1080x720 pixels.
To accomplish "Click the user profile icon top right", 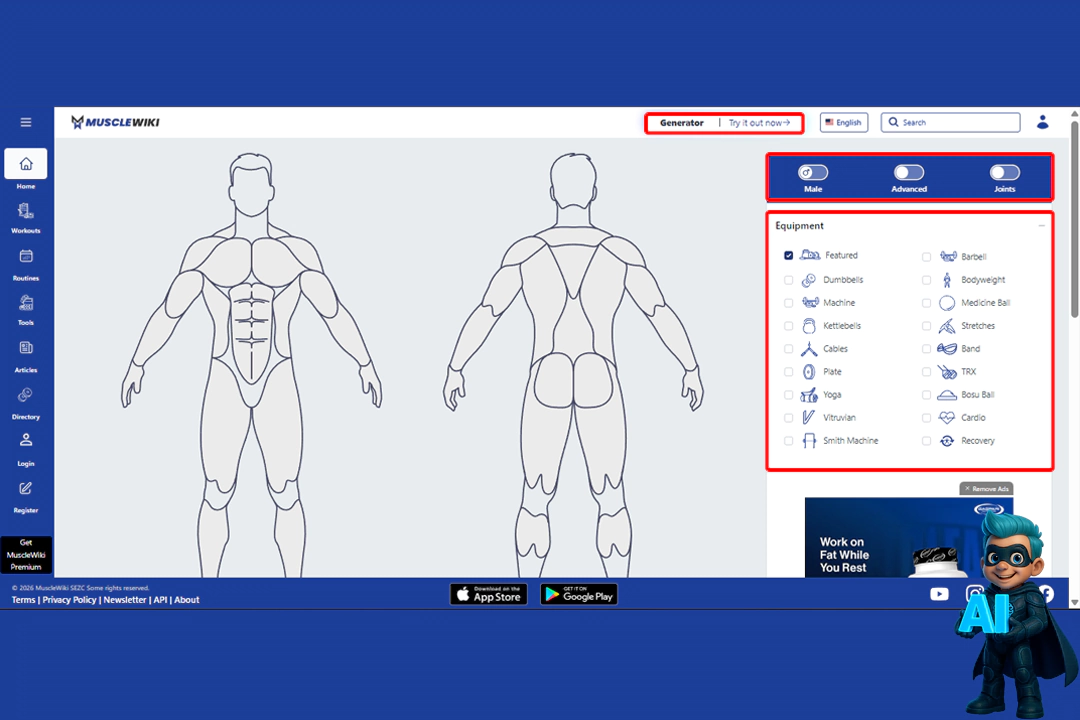I will tap(1042, 122).
